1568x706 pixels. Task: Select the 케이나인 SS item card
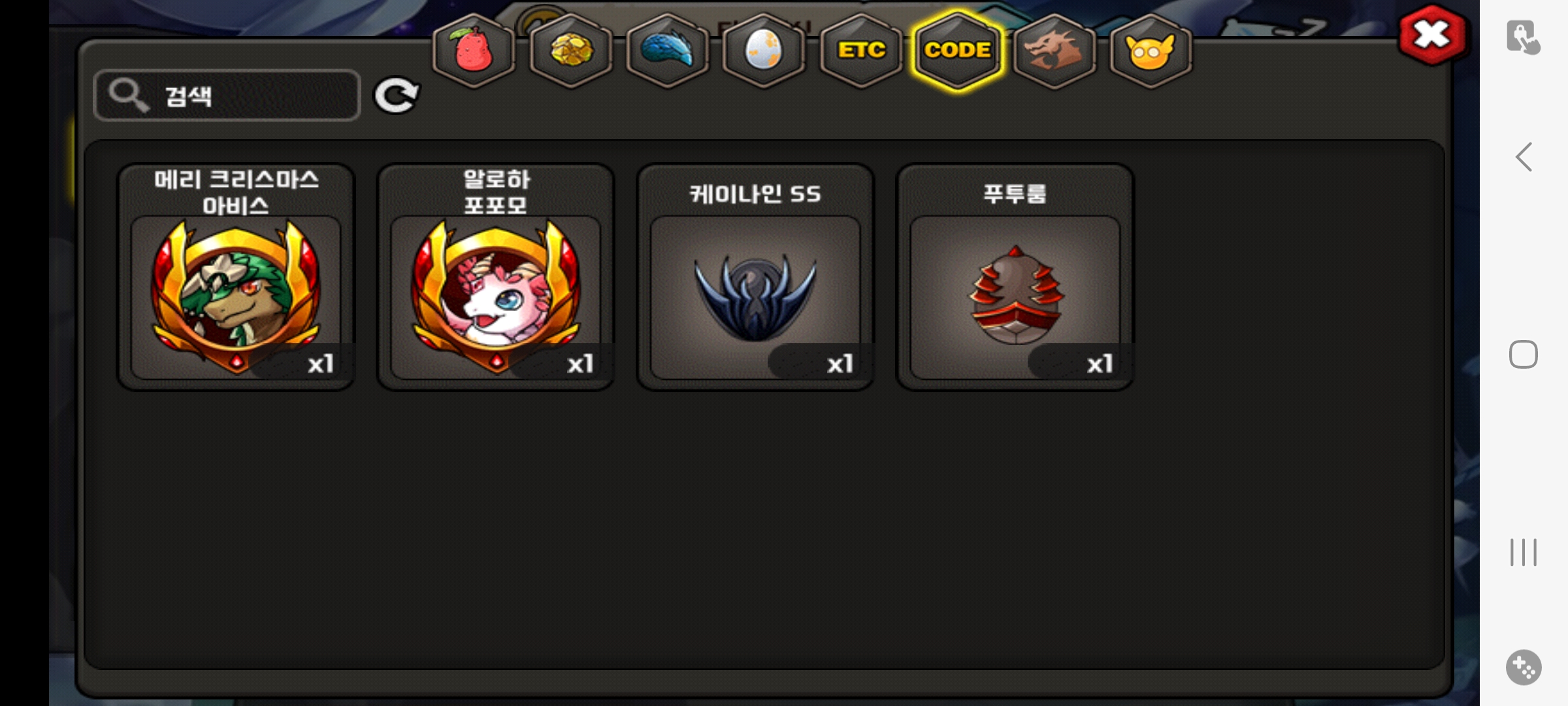pos(755,277)
